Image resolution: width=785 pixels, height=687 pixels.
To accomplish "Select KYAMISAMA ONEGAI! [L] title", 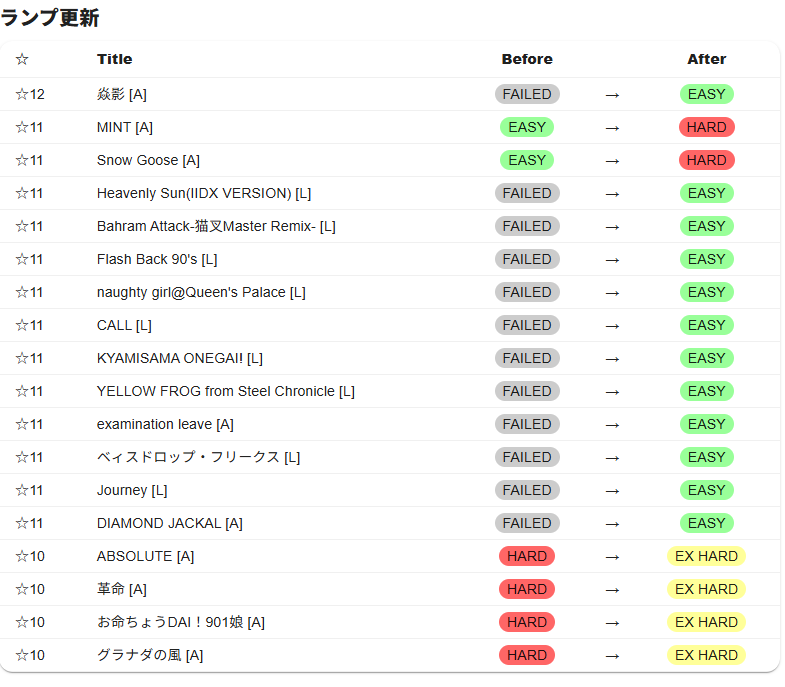I will (x=180, y=359).
